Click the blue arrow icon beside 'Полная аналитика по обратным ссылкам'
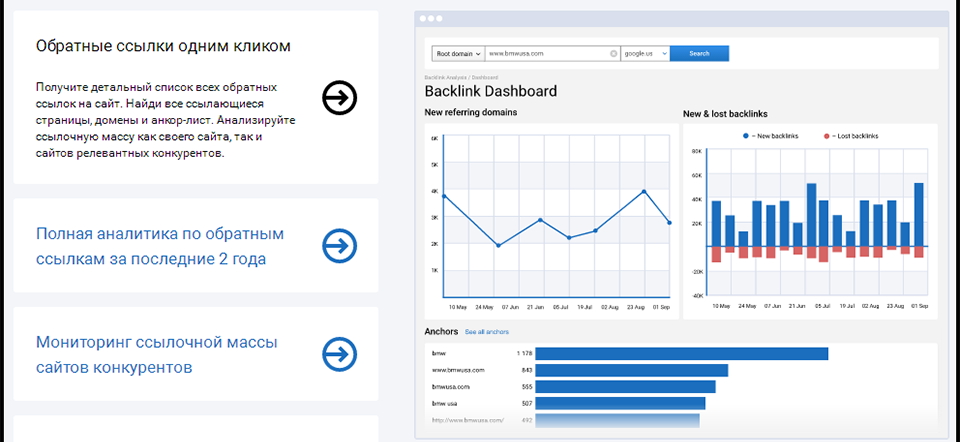 (x=339, y=246)
